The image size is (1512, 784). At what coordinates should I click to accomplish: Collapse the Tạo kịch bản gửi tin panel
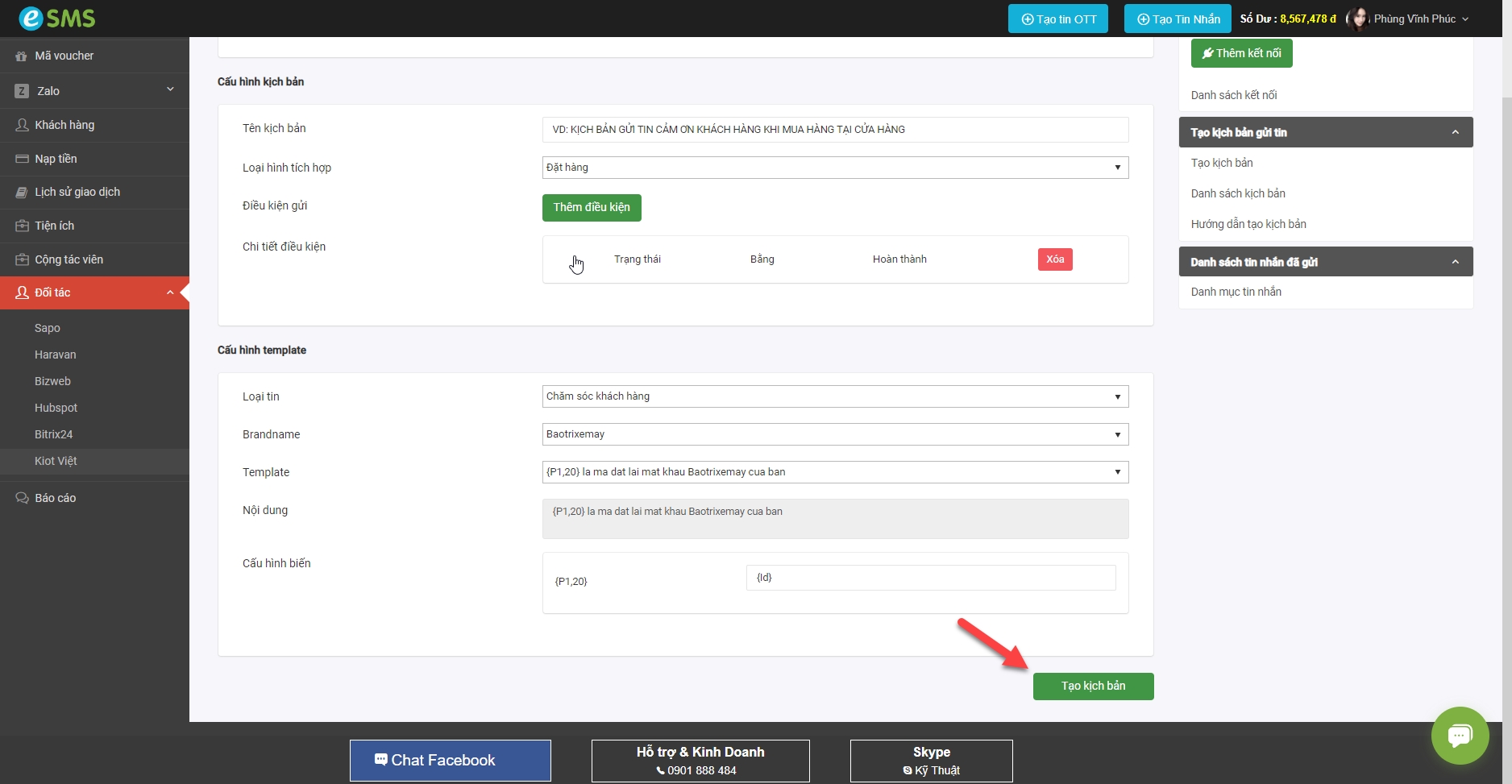point(1455,132)
